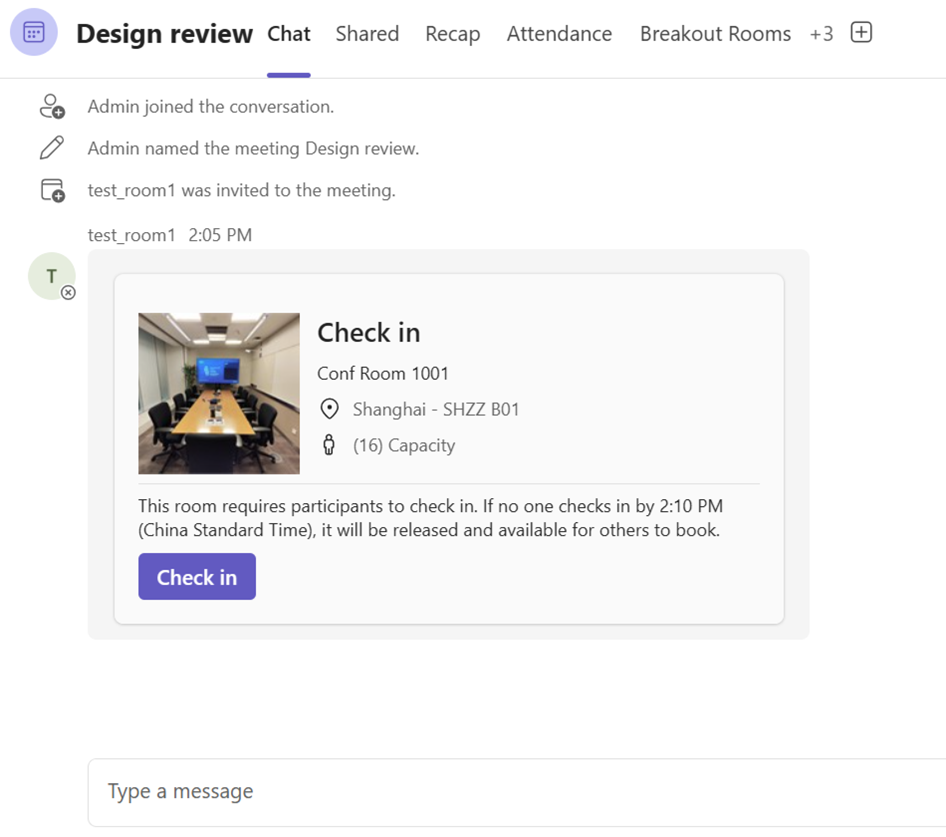Viewport: 946px width, 837px height.
Task: Add a tab with the plus icon
Action: 861,32
